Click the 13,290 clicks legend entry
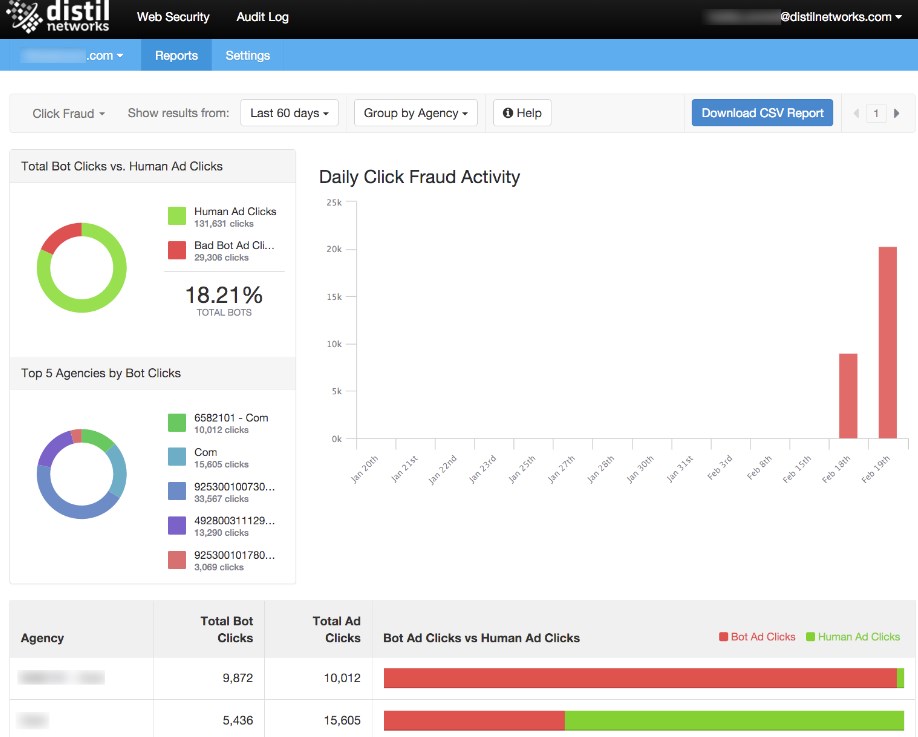 [221, 533]
